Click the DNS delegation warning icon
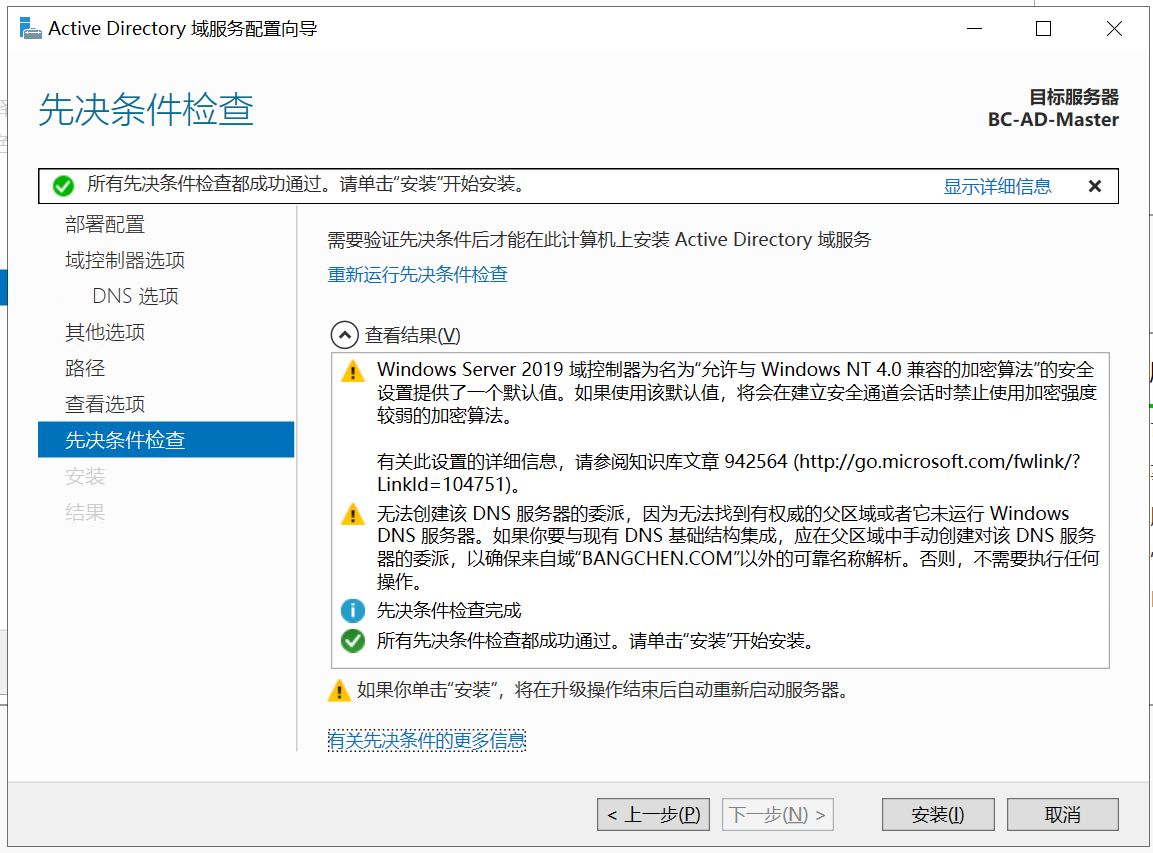1153x853 pixels. pos(352,515)
